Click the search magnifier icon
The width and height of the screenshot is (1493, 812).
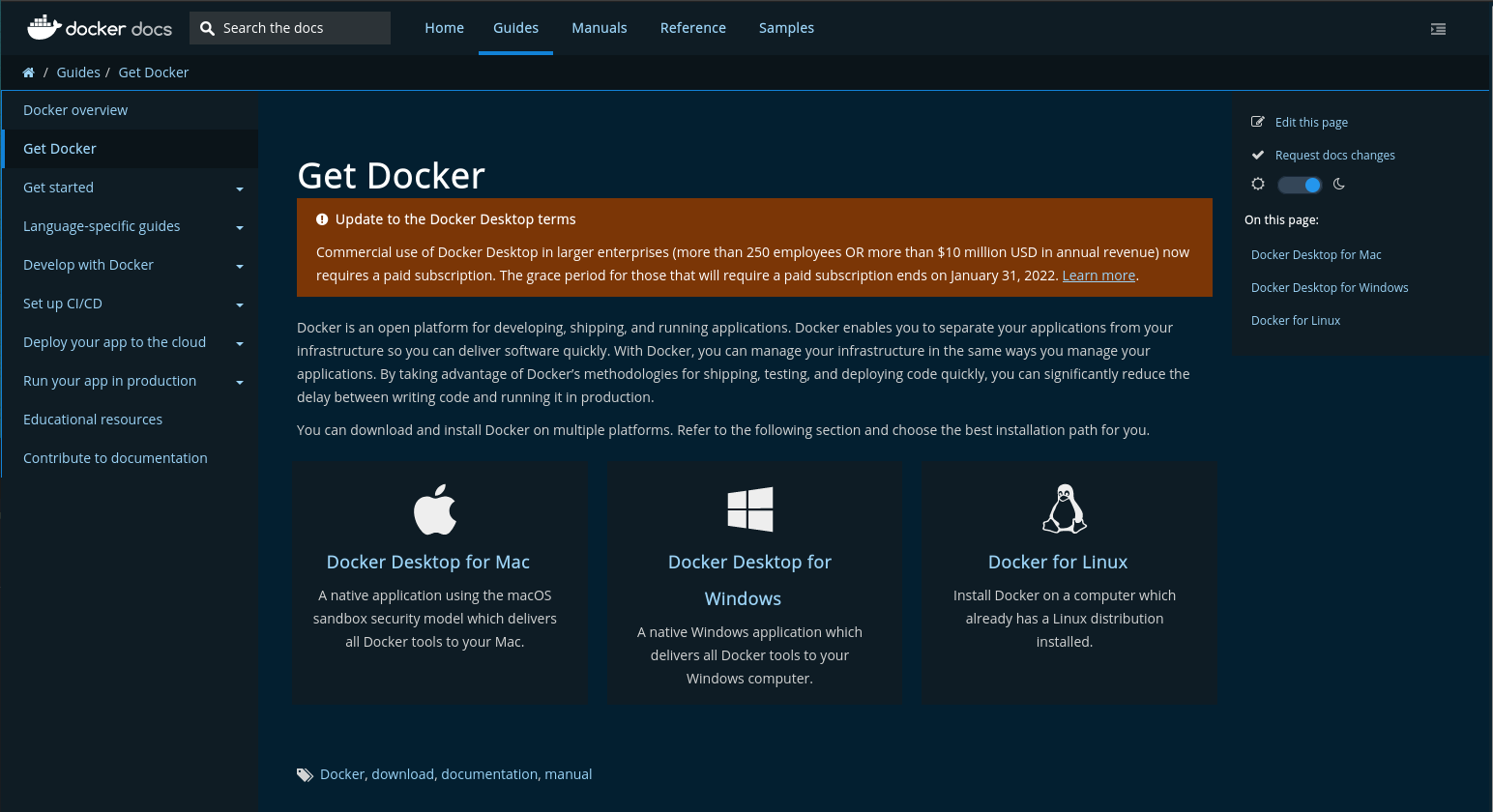[x=207, y=28]
